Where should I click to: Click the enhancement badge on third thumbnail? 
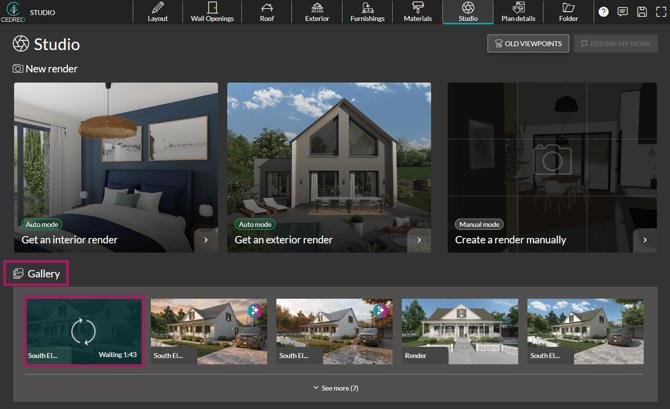(x=380, y=311)
